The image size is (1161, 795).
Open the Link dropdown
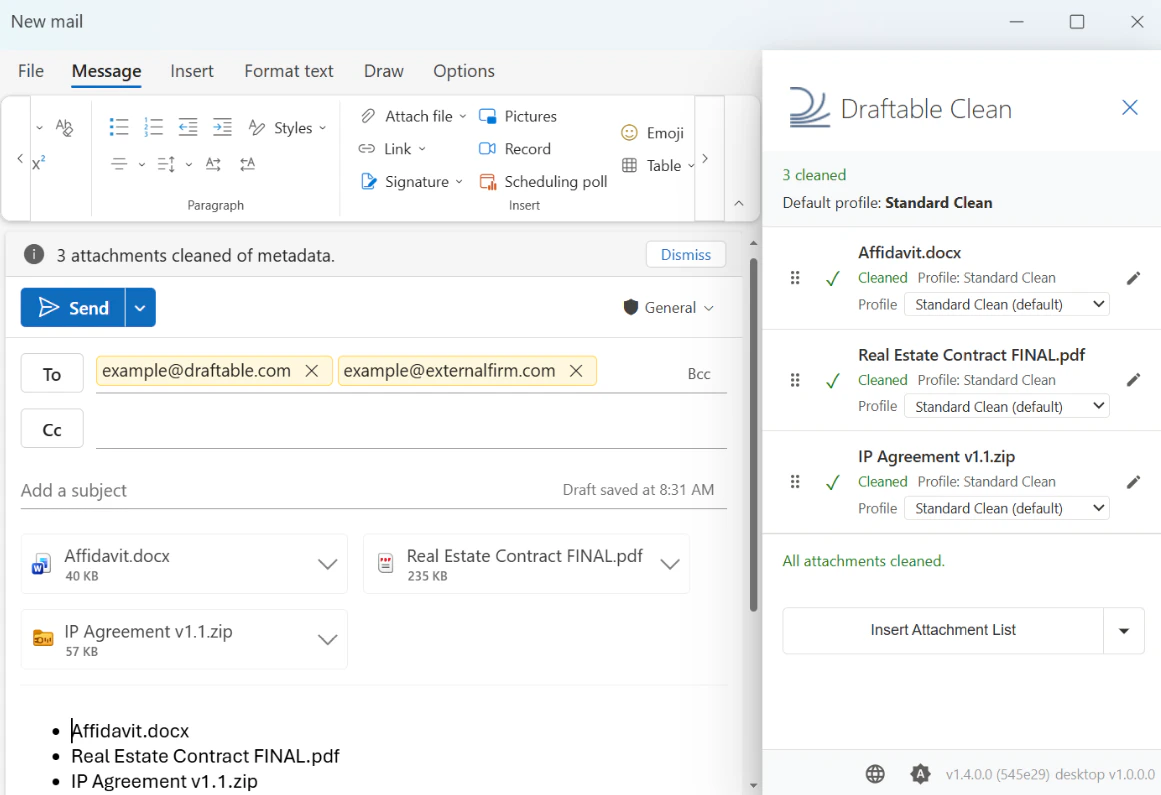click(x=392, y=149)
